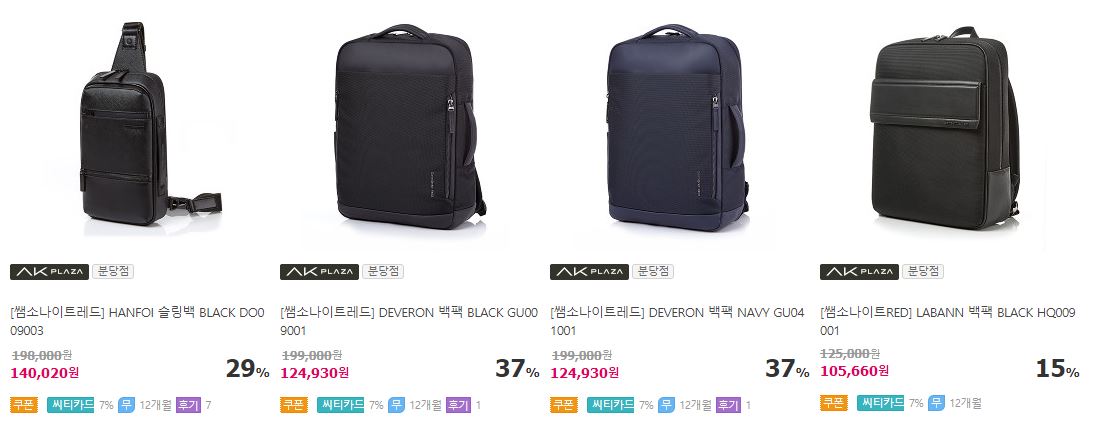Click the orange 쿠폰 badge under HANFOI sling bag
Viewport: 1099px width, 435px height.
25,405
